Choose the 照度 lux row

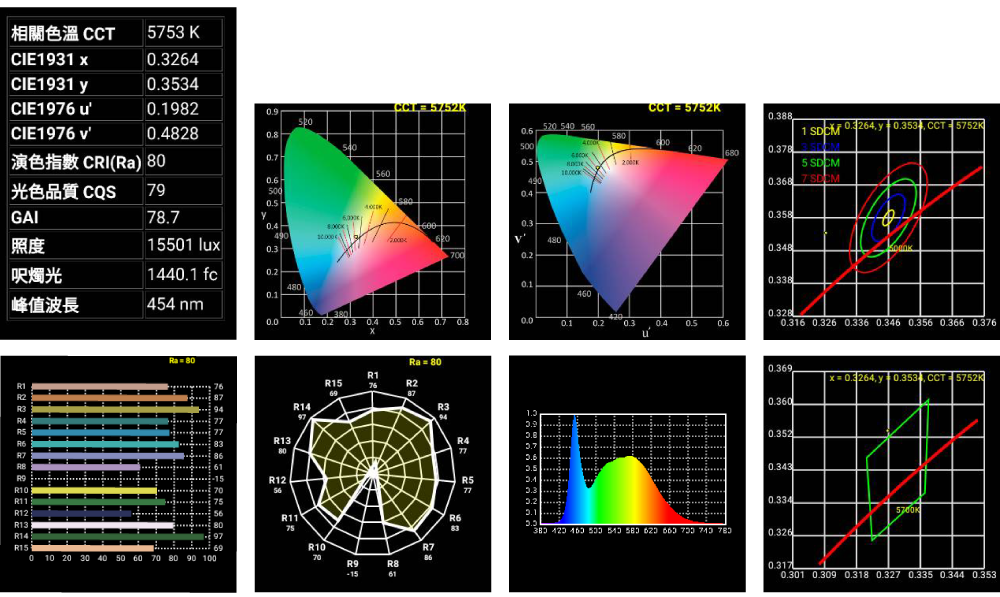115,246
